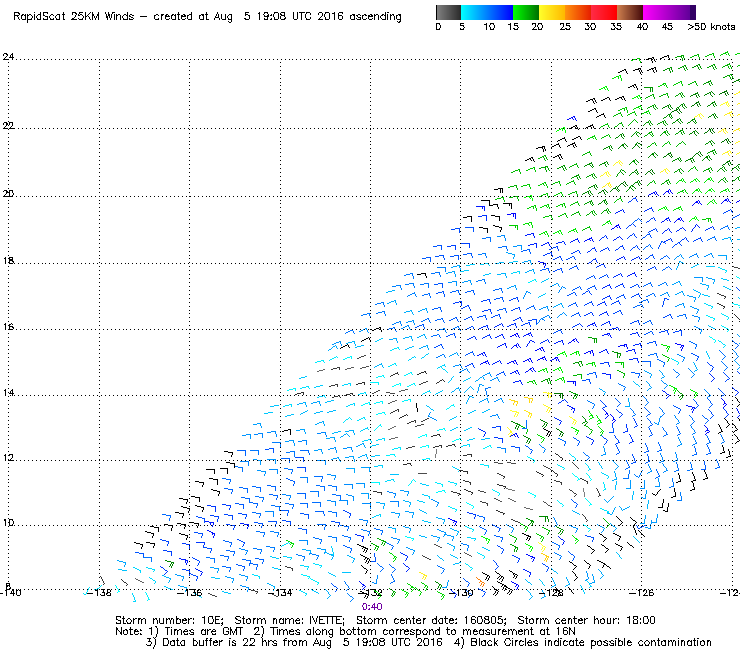740x650 pixels.
Task: Click the latitude axis label '12'
Action: click(x=8, y=458)
